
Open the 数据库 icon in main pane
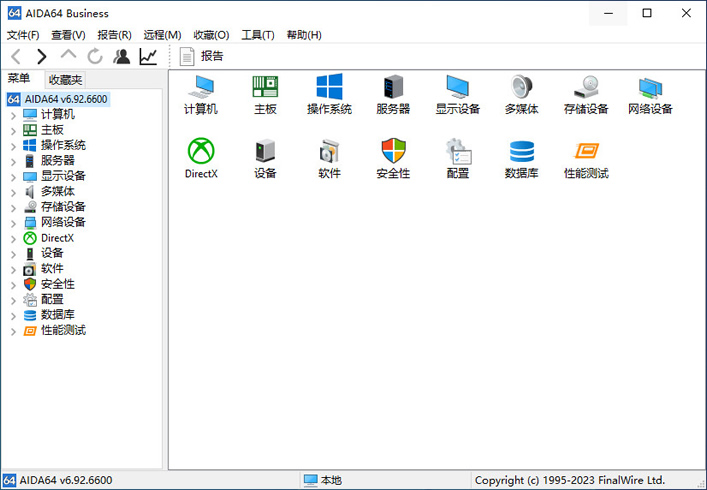522,158
